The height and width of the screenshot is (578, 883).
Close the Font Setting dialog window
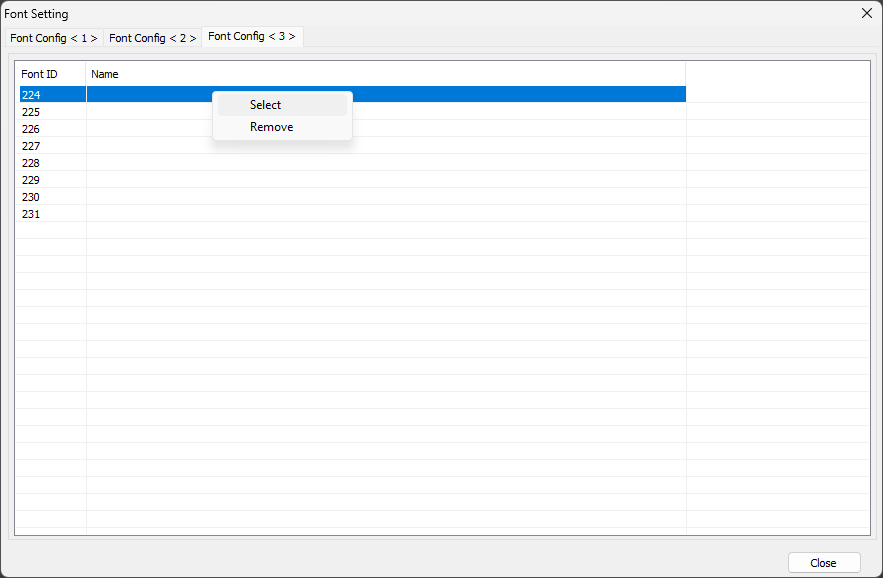pyautogui.click(x=866, y=13)
